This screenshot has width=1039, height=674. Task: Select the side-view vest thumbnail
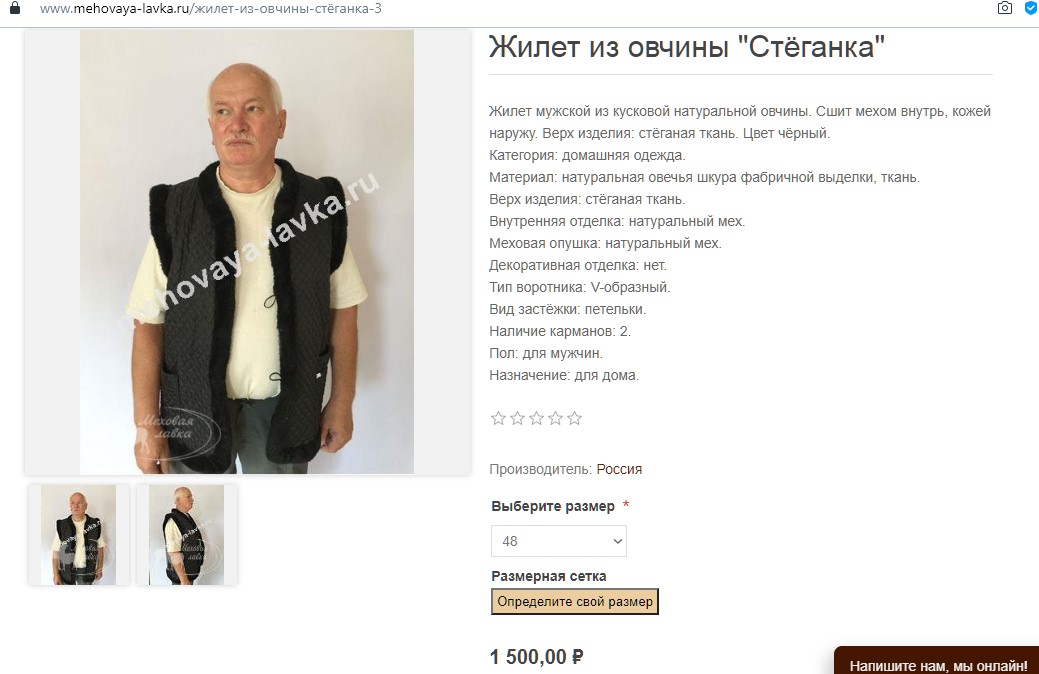pos(186,535)
